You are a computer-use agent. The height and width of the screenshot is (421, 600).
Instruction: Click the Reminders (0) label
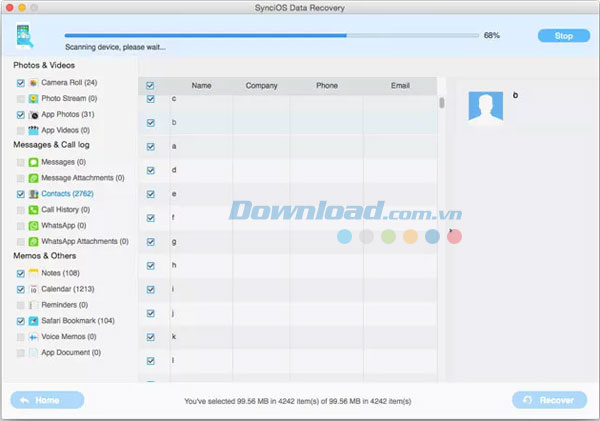(65, 305)
